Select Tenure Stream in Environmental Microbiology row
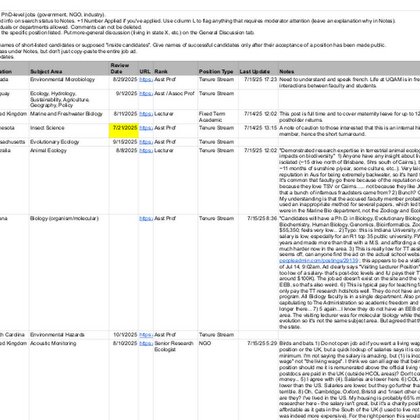Image resolution: width=420 pixels, height=420 pixels. pyautogui.click(x=218, y=82)
